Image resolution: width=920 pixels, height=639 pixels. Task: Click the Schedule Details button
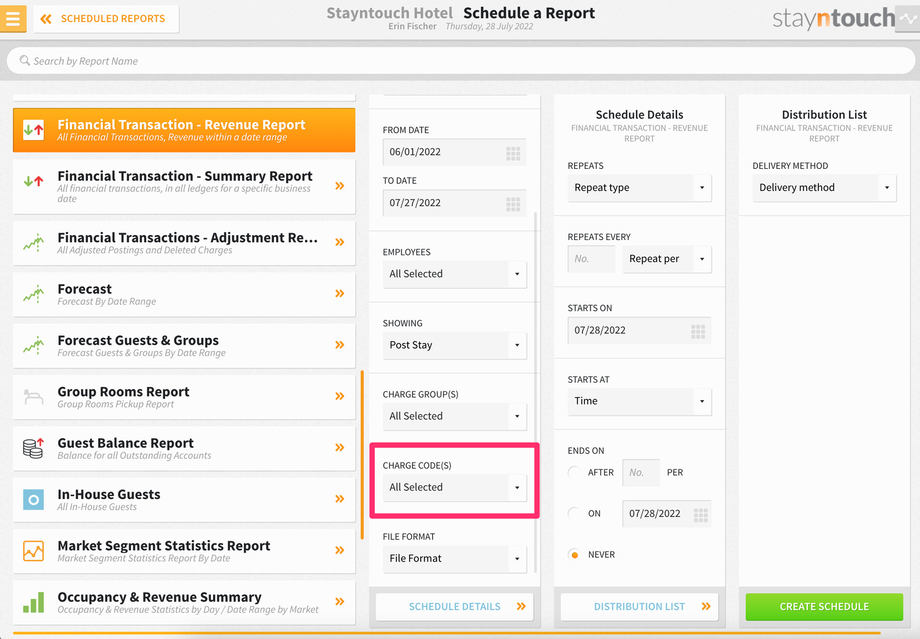click(455, 607)
